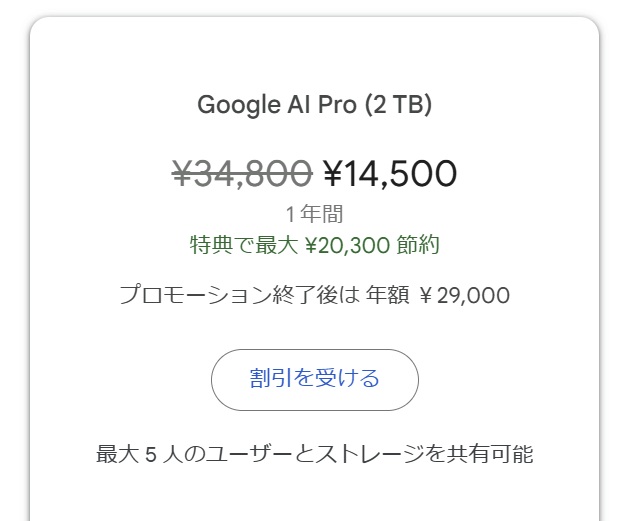Click the crossed-out ¥34,800 original price
Screen dimensions: 633x521
coord(242,174)
